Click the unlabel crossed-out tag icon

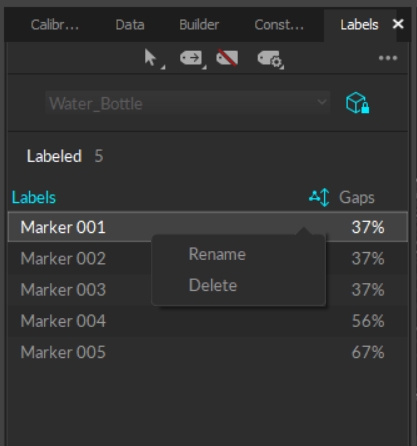(227, 58)
